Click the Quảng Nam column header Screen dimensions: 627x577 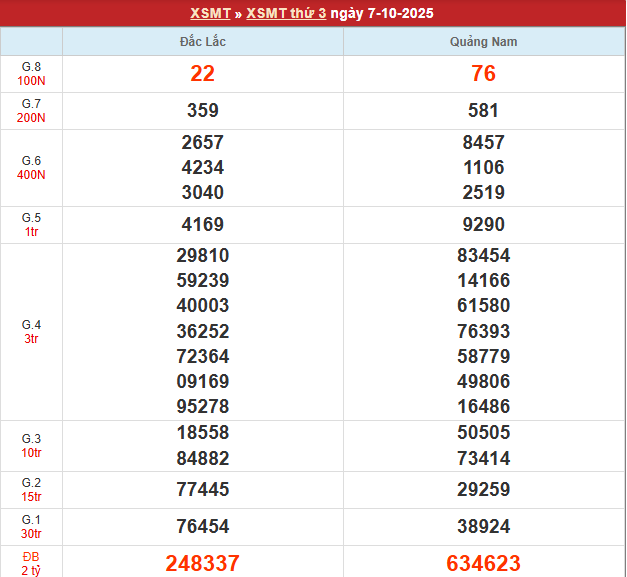pyautogui.click(x=484, y=42)
